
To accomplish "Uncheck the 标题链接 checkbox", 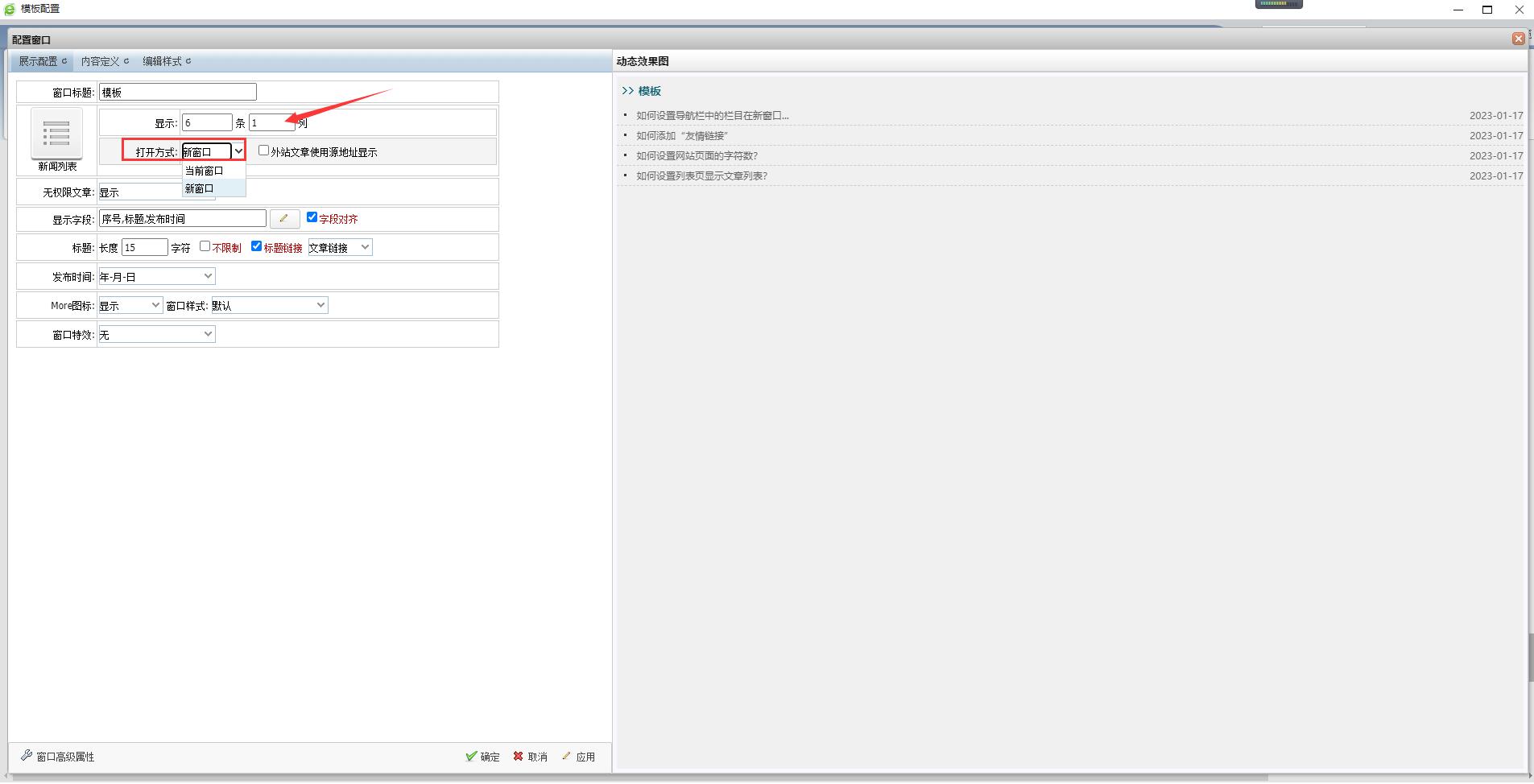I will coord(256,246).
